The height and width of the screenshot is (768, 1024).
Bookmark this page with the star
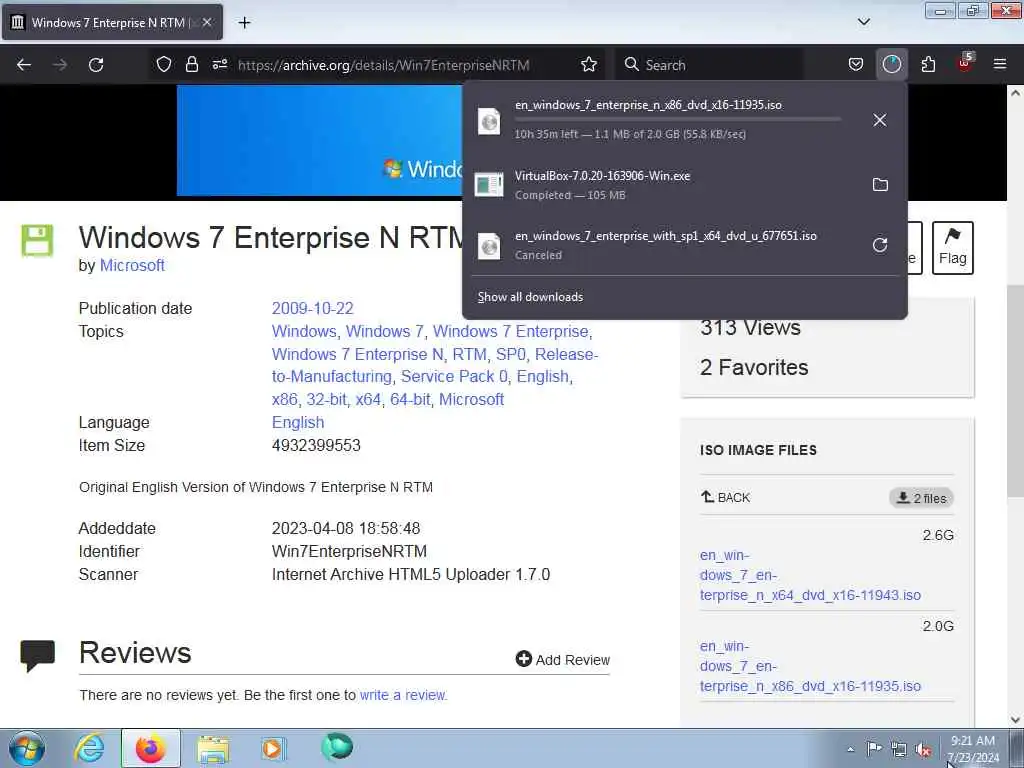[x=588, y=65]
